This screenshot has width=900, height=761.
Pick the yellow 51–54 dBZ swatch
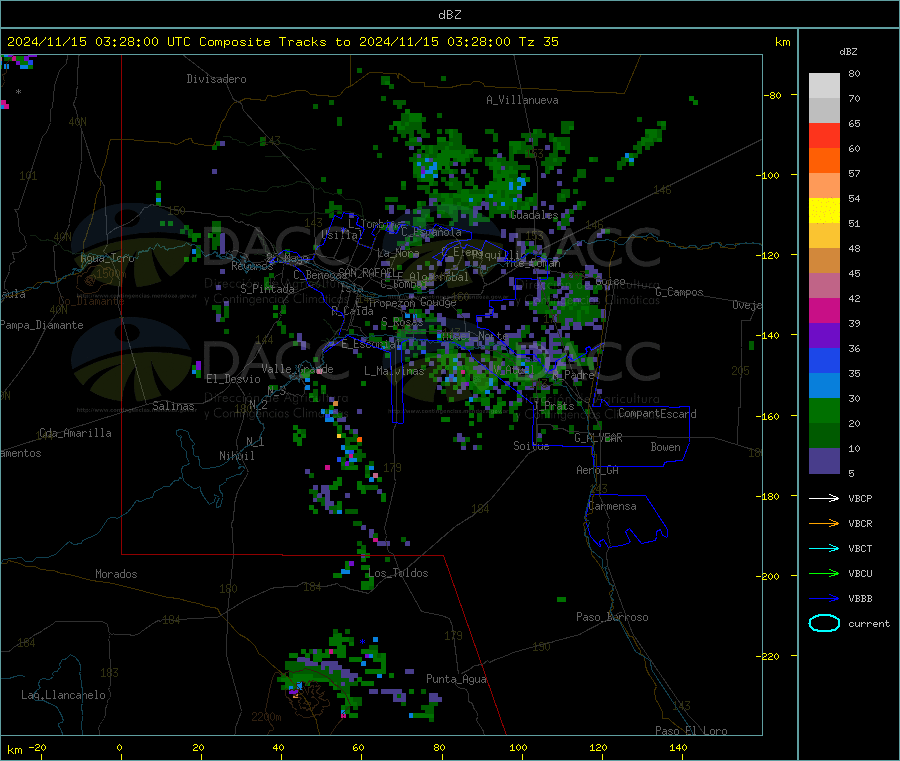pos(824,211)
